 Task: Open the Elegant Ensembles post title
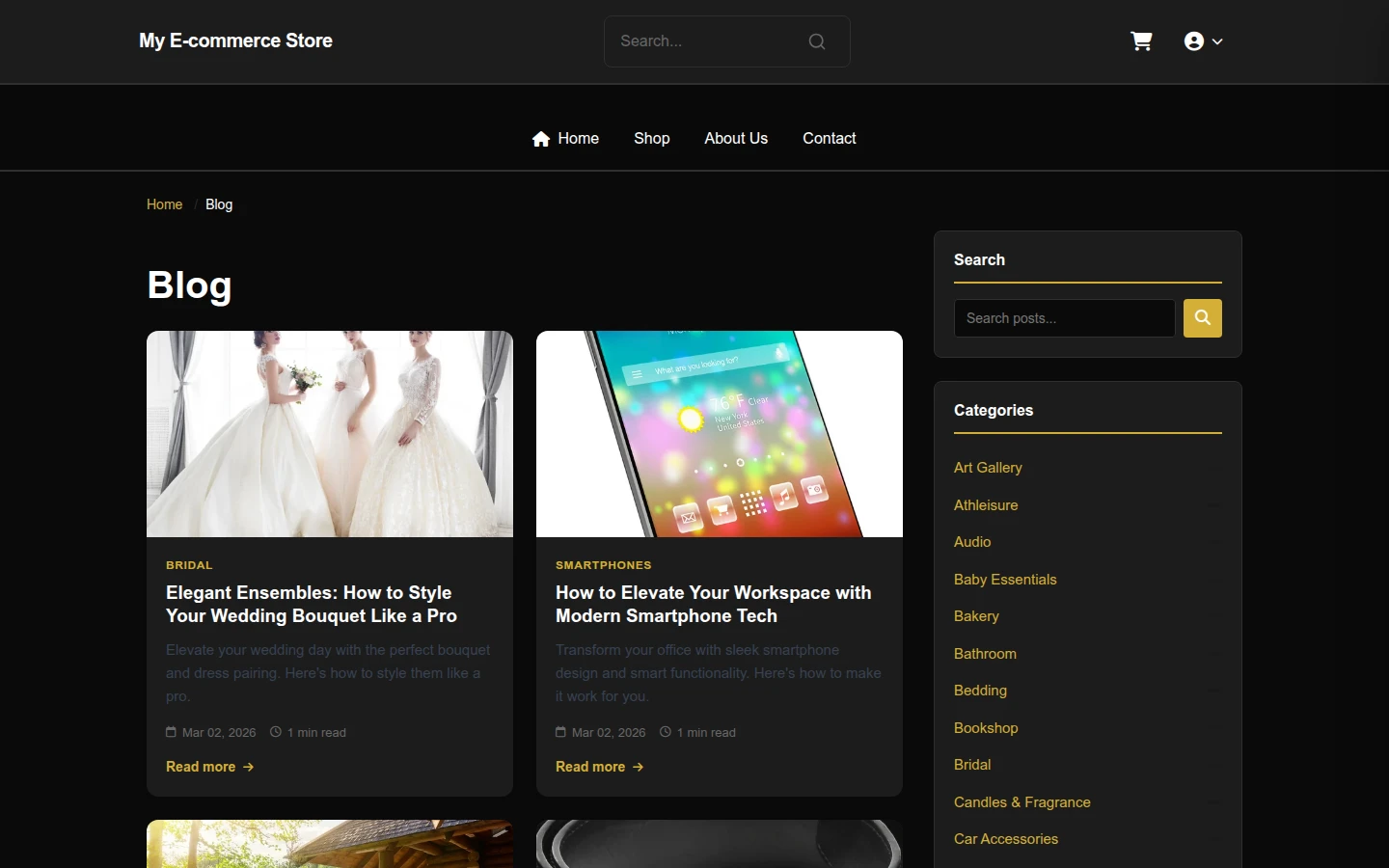[312, 605]
